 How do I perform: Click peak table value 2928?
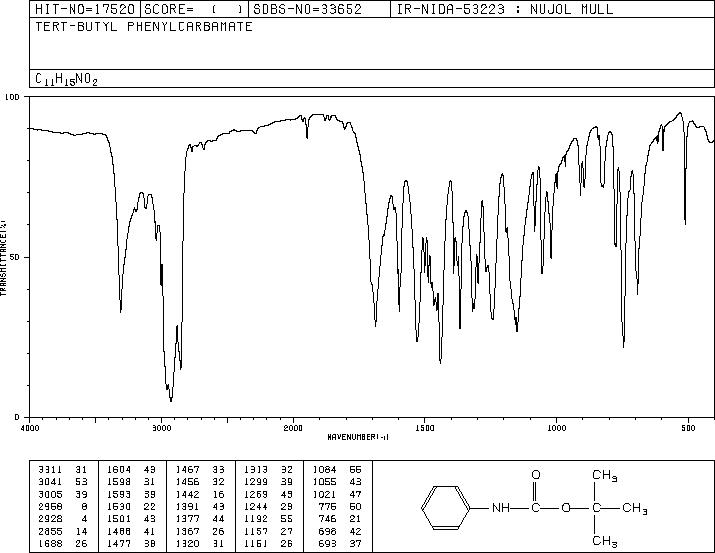point(50,519)
